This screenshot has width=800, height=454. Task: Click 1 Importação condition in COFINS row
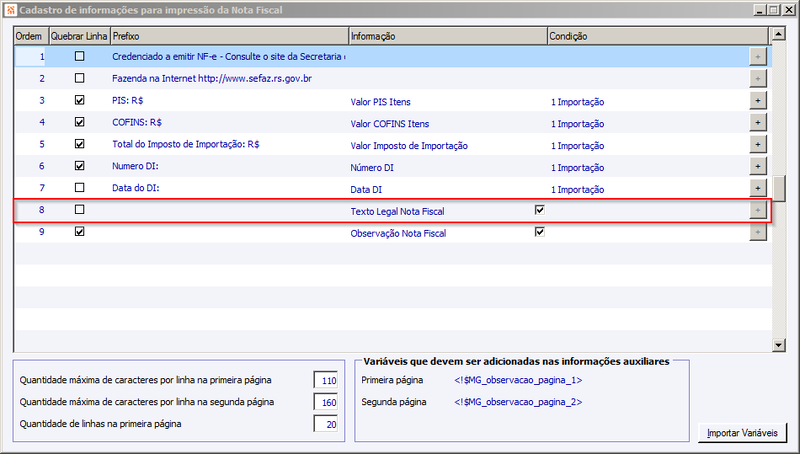(x=578, y=124)
